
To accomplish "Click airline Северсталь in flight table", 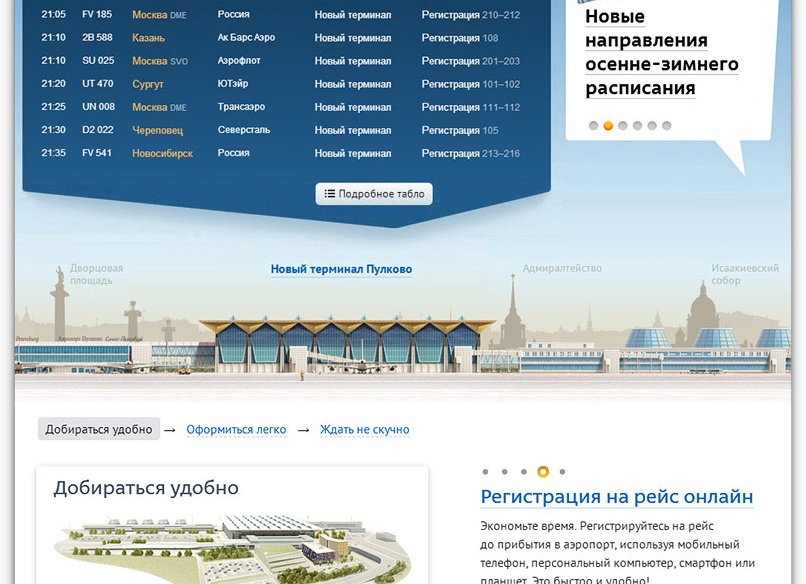I will pos(244,130).
